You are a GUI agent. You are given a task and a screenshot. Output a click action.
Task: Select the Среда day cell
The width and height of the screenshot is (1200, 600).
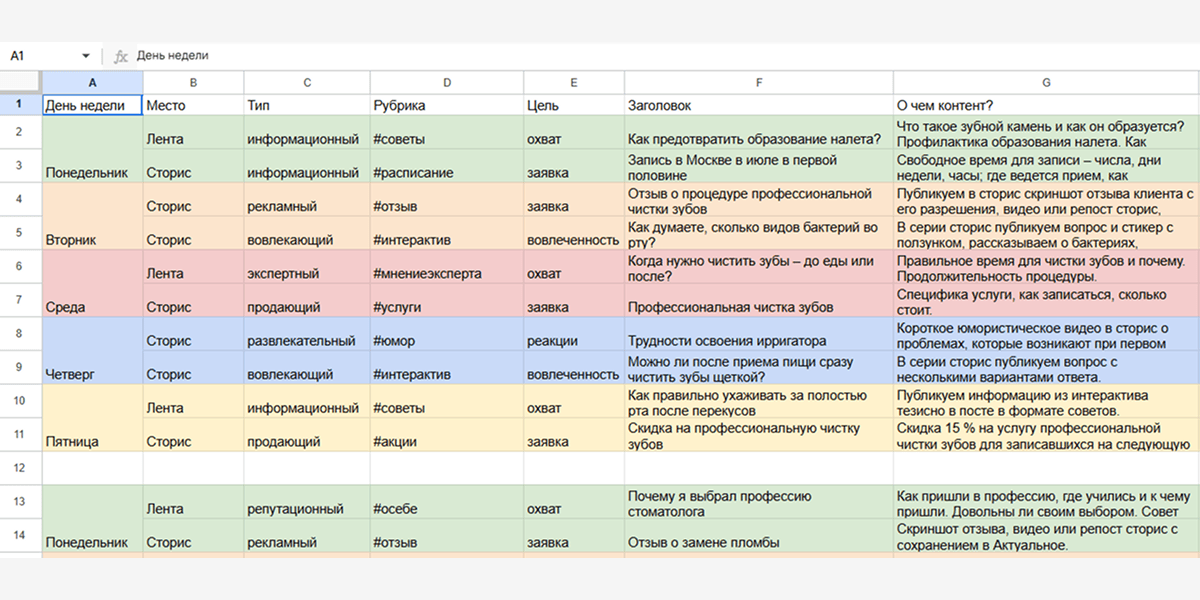(92, 307)
